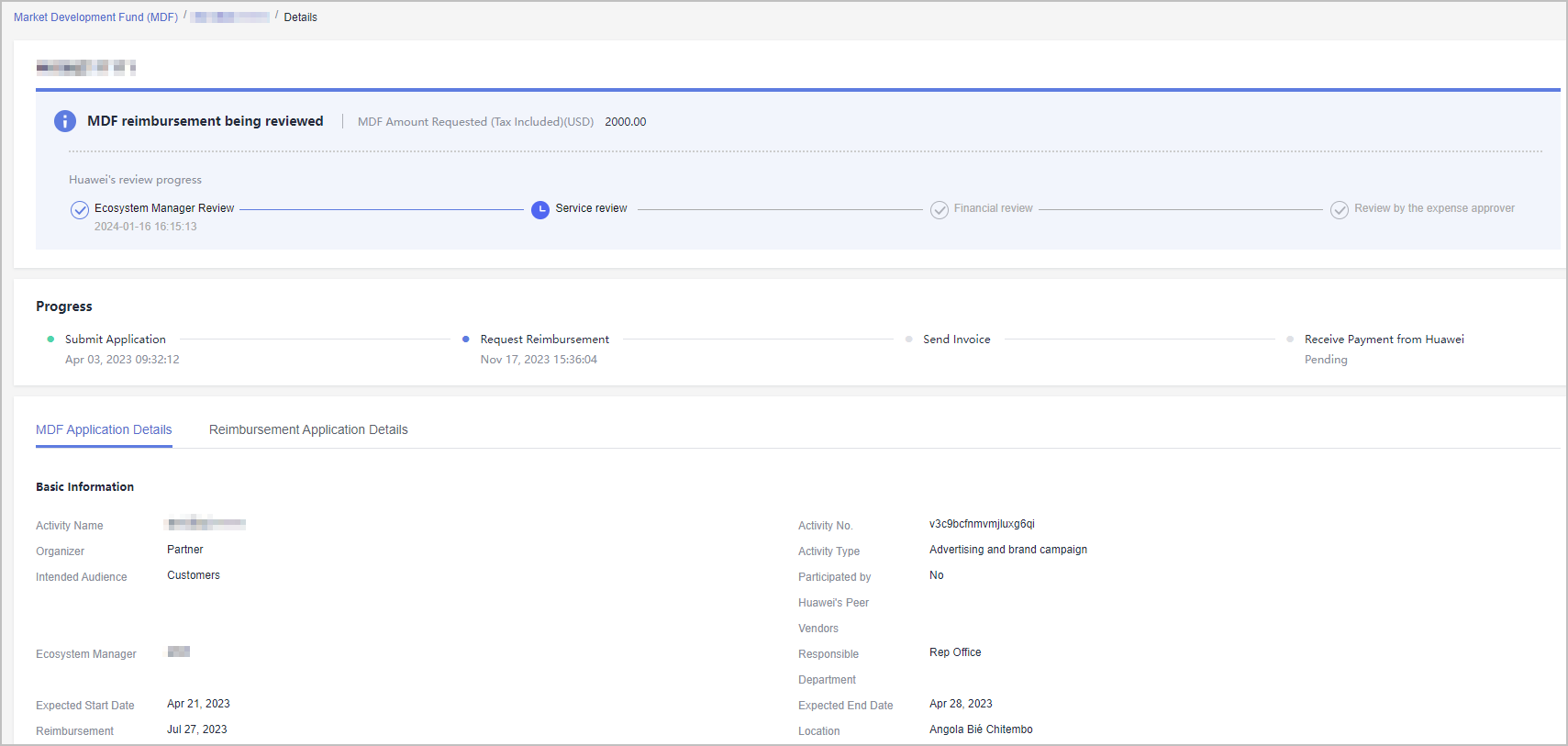Click the Service review clock icon
Viewport: 1568px width, 746px height.
[540, 210]
